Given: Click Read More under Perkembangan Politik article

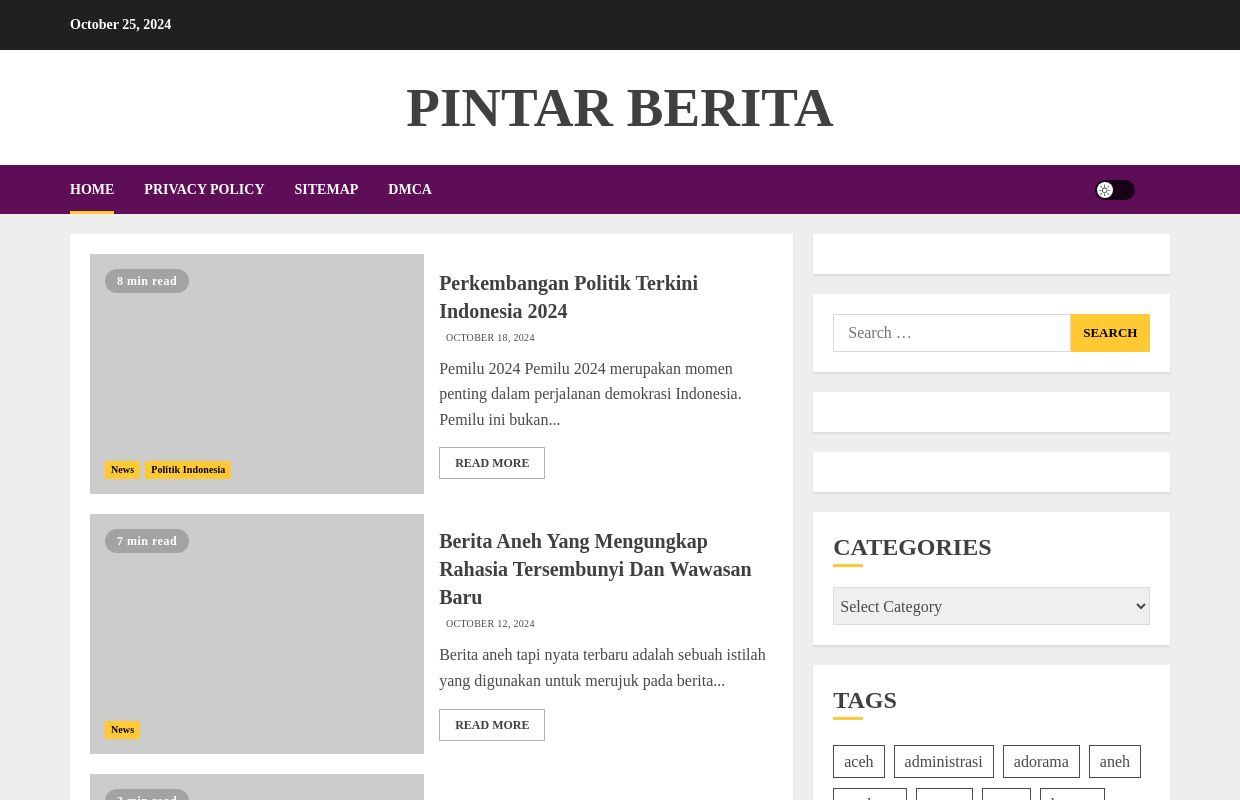Looking at the screenshot, I should click(492, 463).
